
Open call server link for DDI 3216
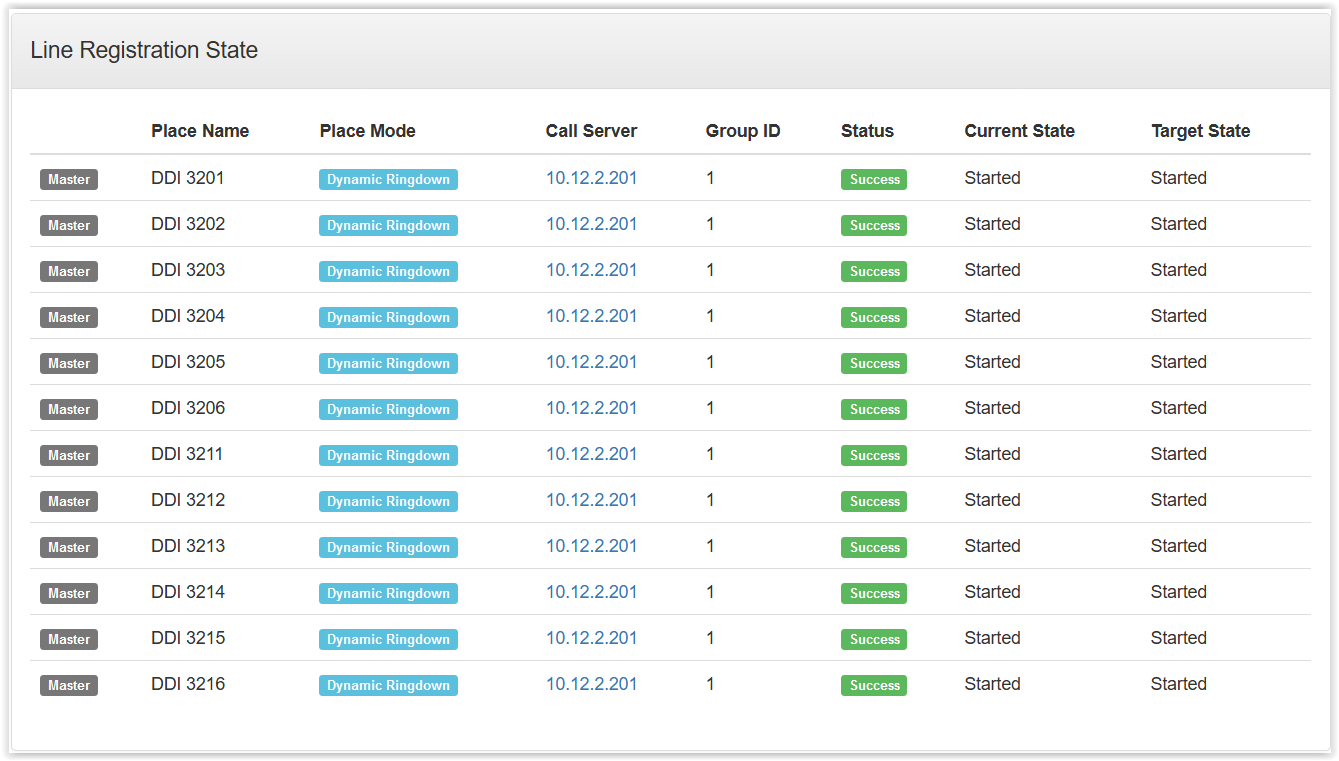[x=591, y=684]
